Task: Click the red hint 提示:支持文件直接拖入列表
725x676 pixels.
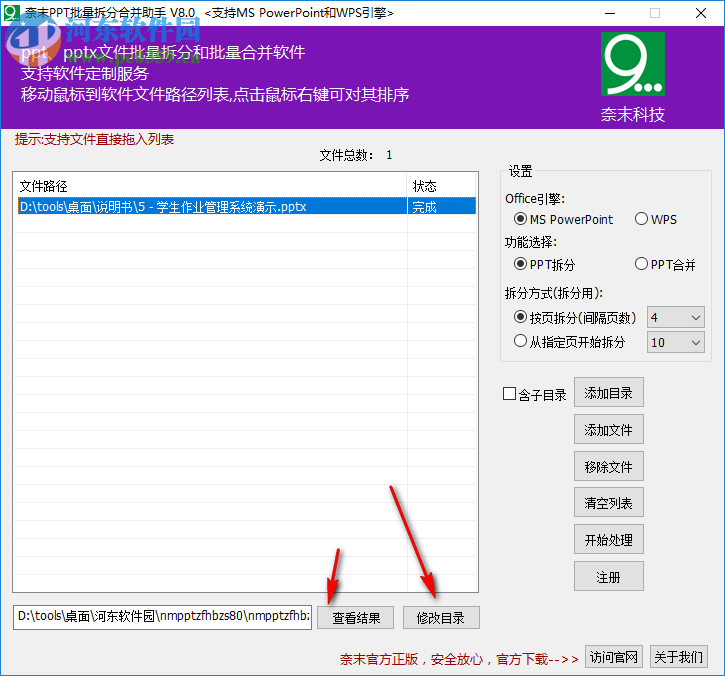Action: 94,139
